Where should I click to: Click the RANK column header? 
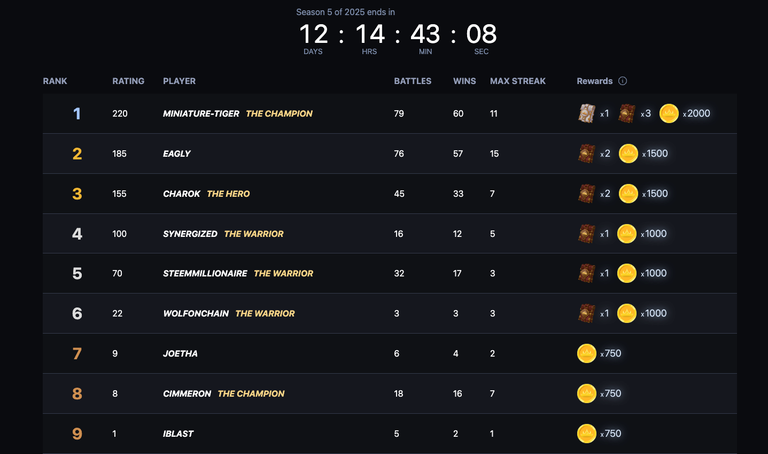pos(55,81)
